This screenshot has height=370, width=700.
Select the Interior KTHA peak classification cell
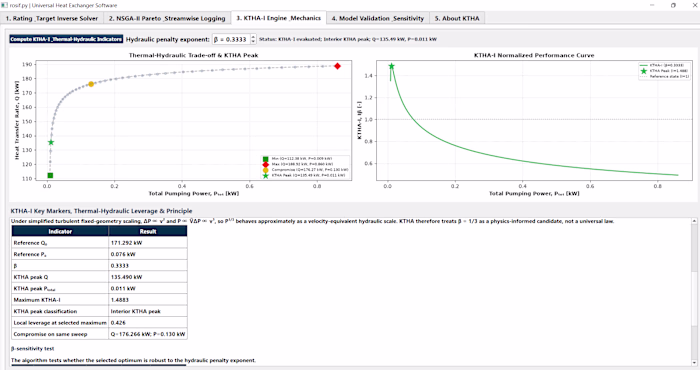click(x=148, y=311)
